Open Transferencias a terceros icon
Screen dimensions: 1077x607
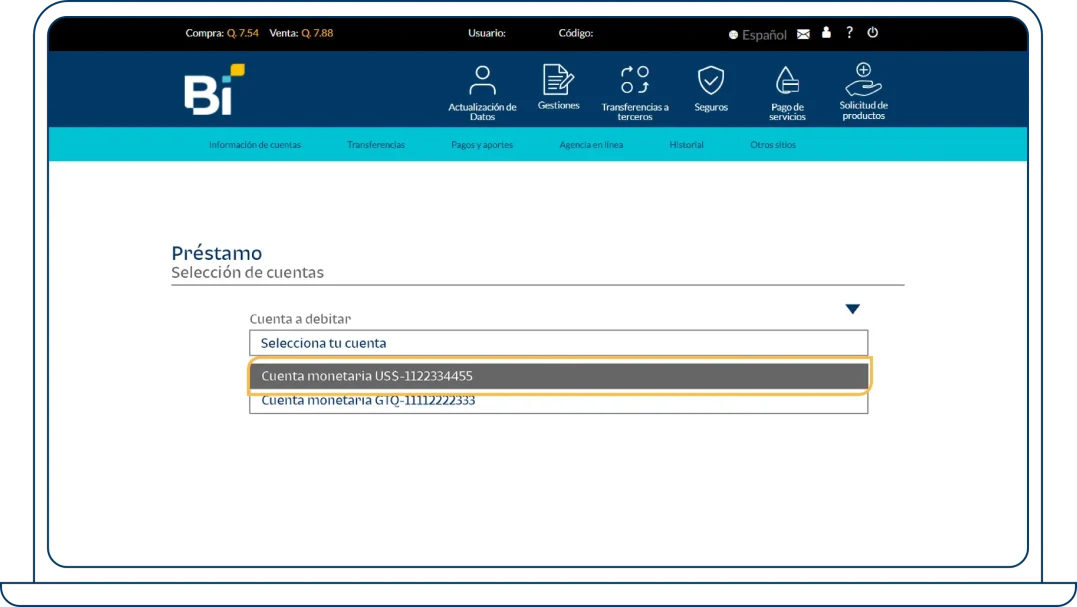(x=635, y=81)
